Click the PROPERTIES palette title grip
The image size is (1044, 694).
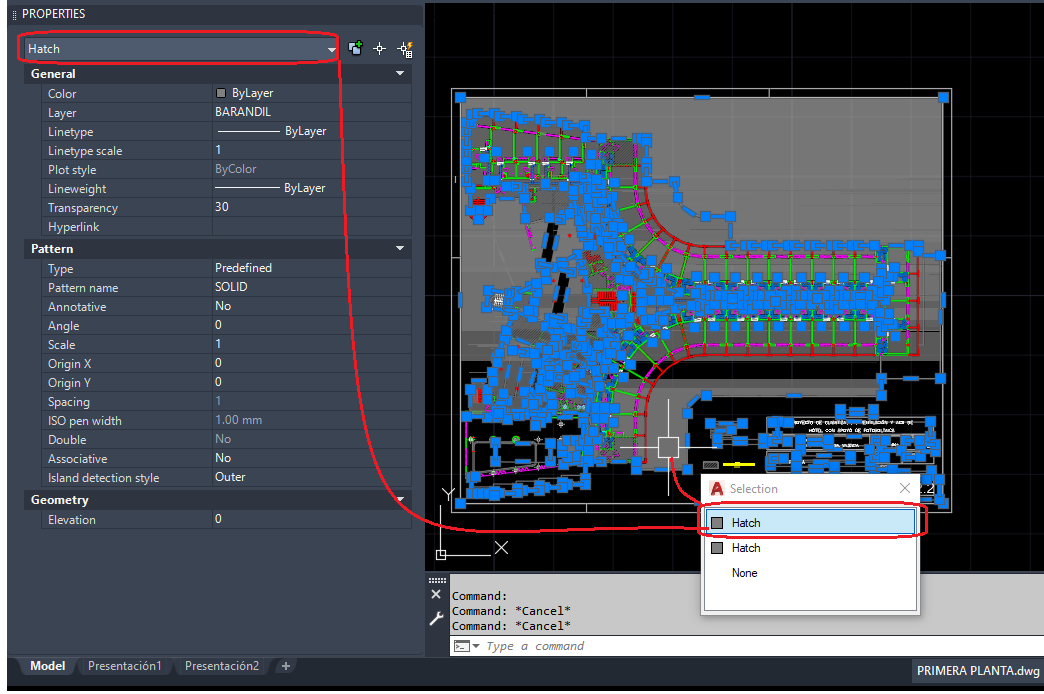click(x=15, y=14)
